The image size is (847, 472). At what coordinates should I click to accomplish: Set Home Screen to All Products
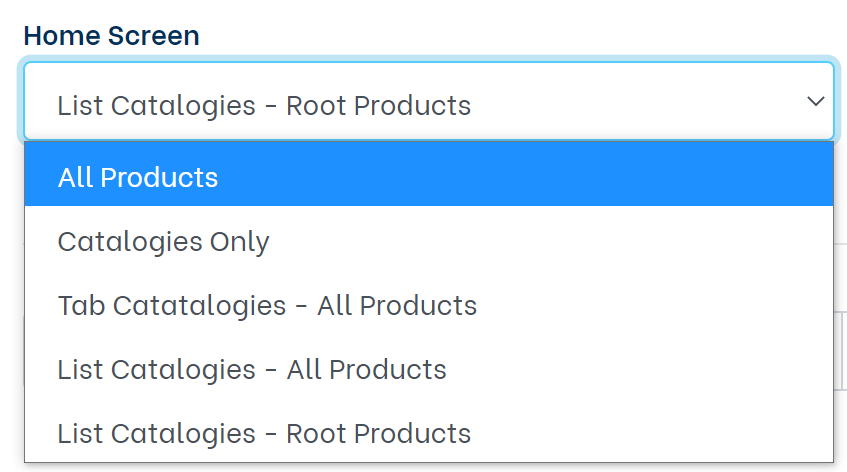[138, 178]
